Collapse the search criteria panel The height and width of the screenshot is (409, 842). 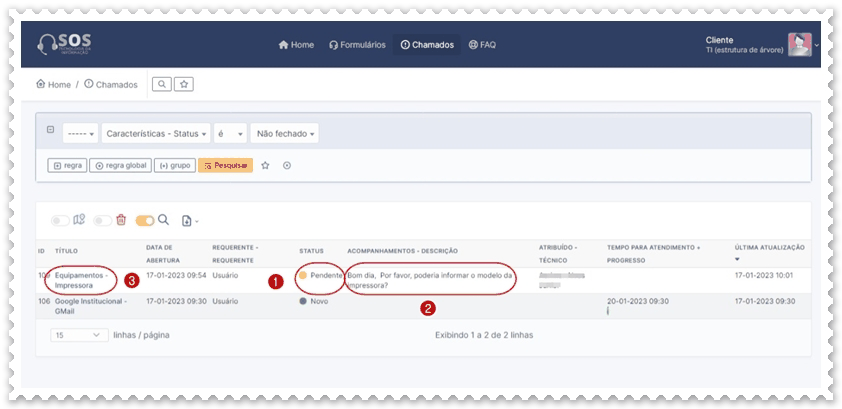[x=50, y=130]
